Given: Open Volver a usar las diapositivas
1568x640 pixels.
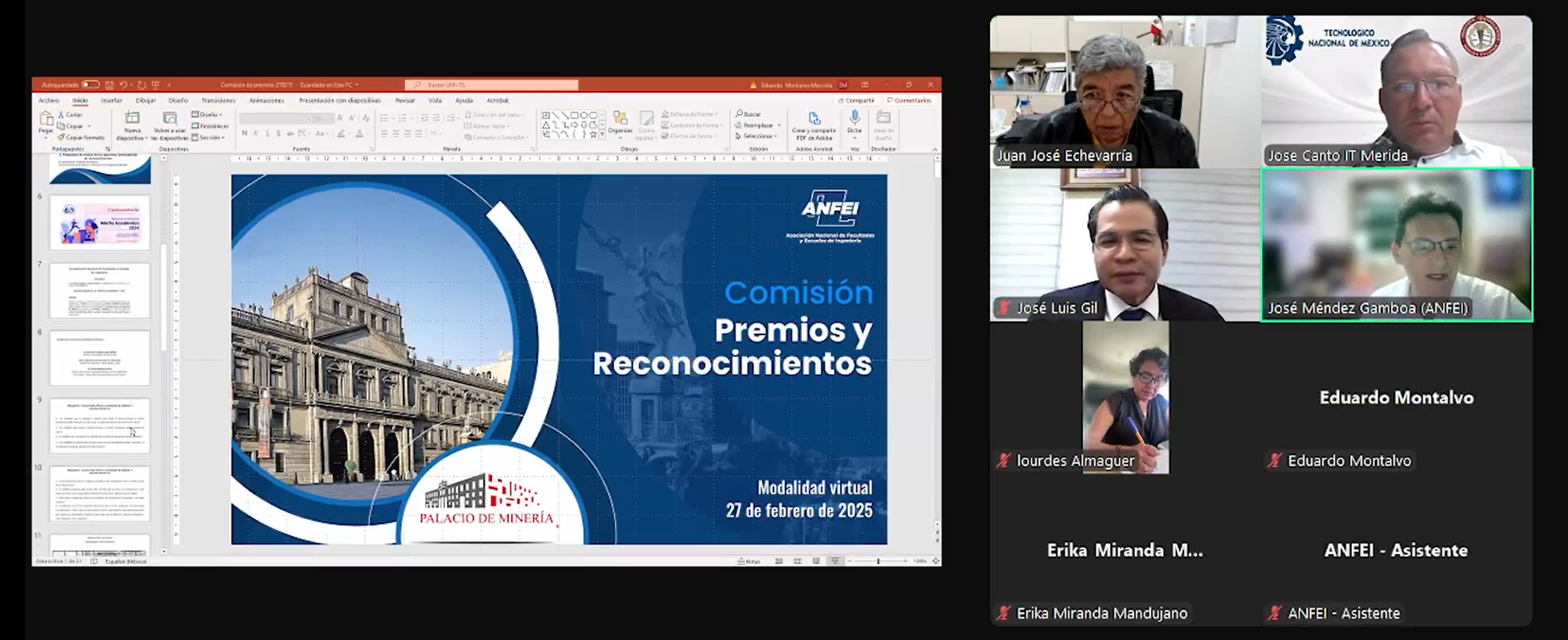Looking at the screenshot, I should [170, 125].
